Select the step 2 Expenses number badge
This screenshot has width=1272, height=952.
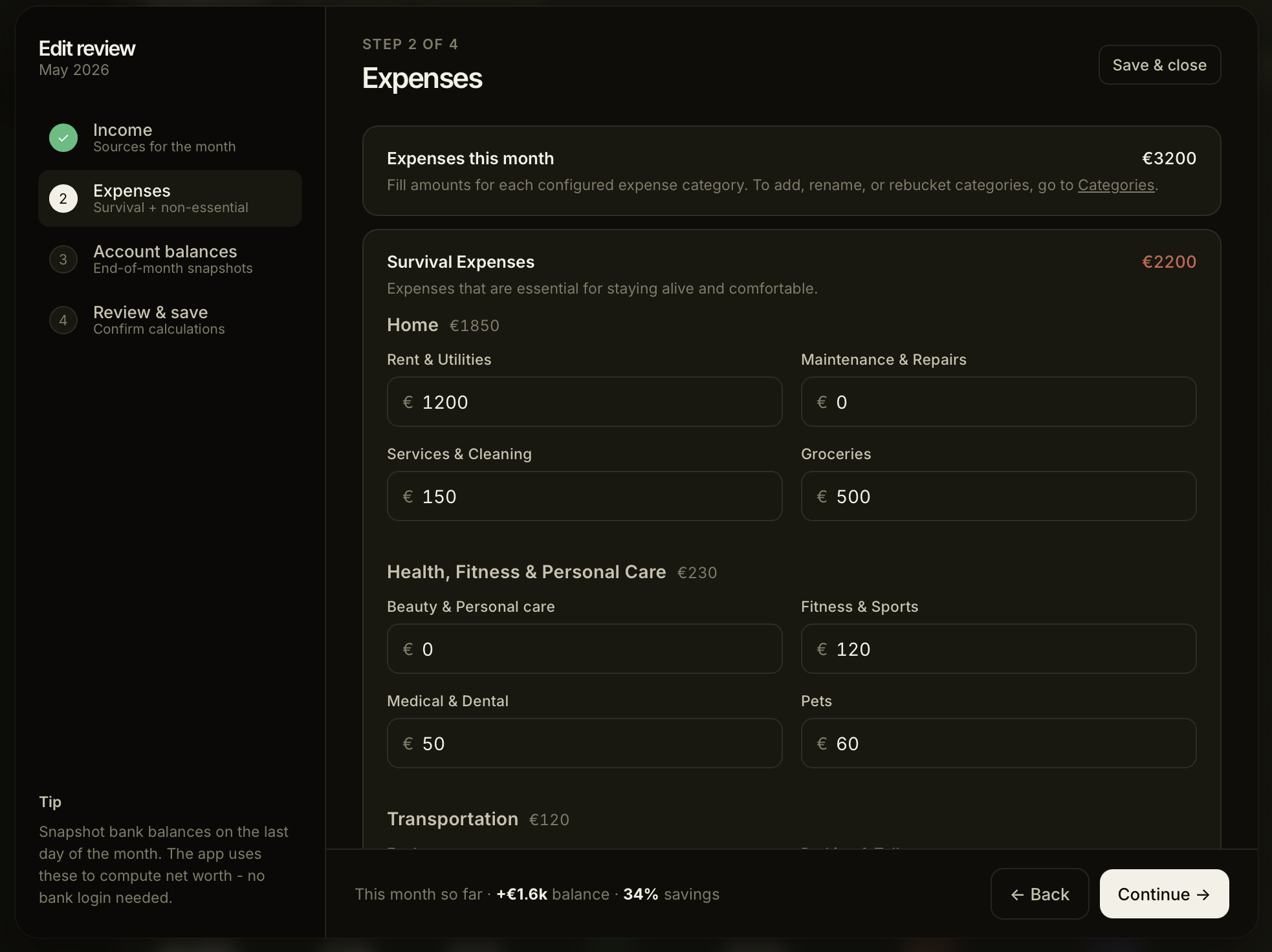pos(63,199)
